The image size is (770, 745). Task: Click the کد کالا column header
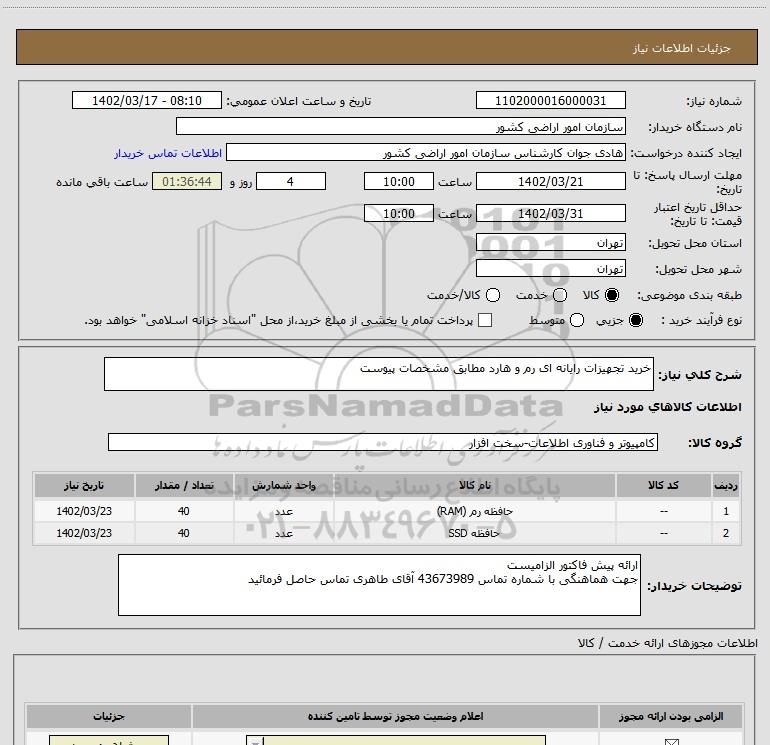(663, 485)
